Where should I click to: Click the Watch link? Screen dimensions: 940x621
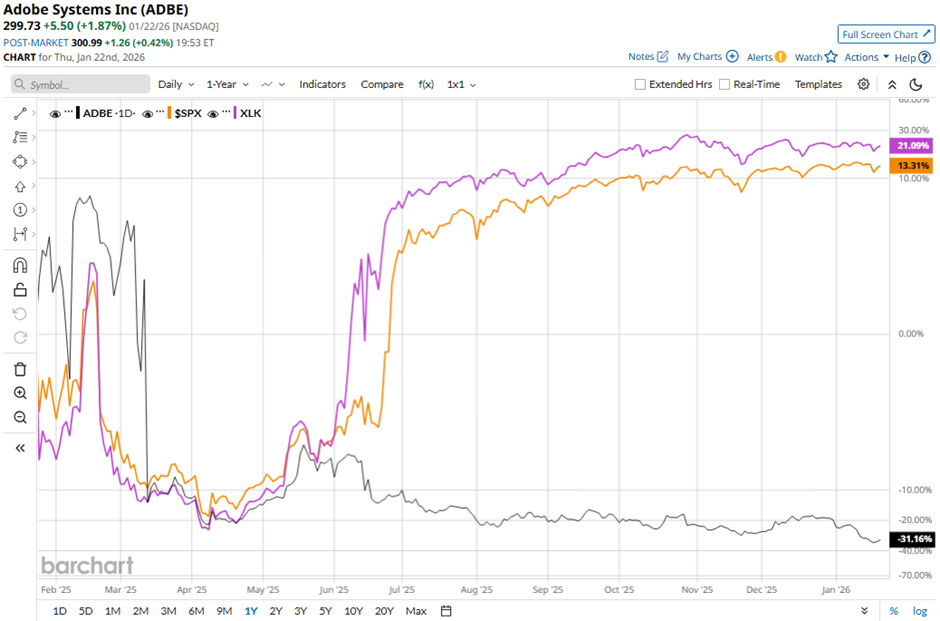[x=808, y=57]
